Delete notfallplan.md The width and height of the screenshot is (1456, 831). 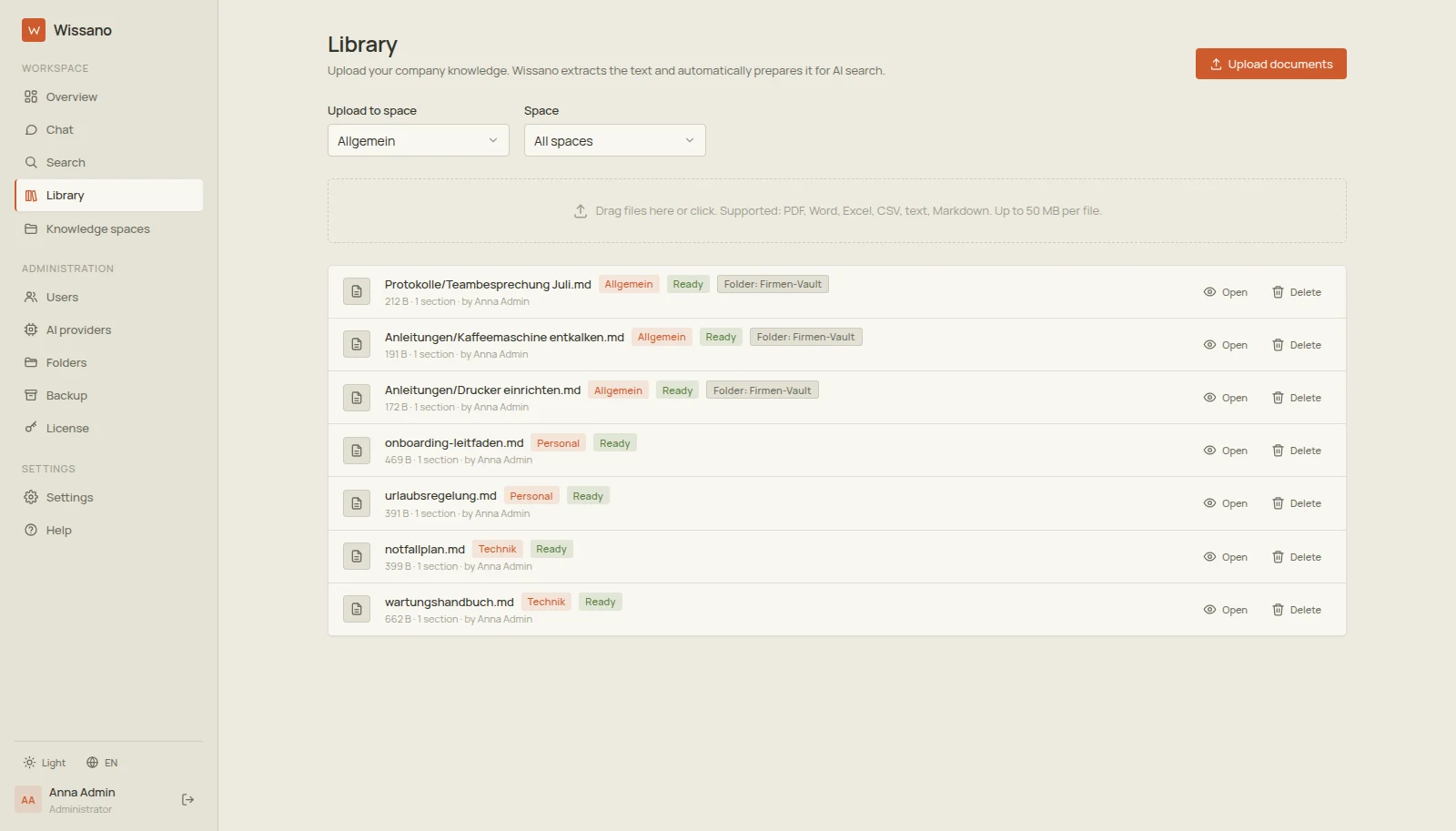click(x=1297, y=557)
